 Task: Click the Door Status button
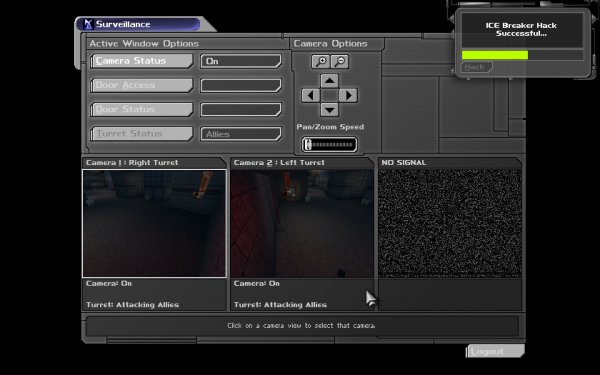(142, 109)
